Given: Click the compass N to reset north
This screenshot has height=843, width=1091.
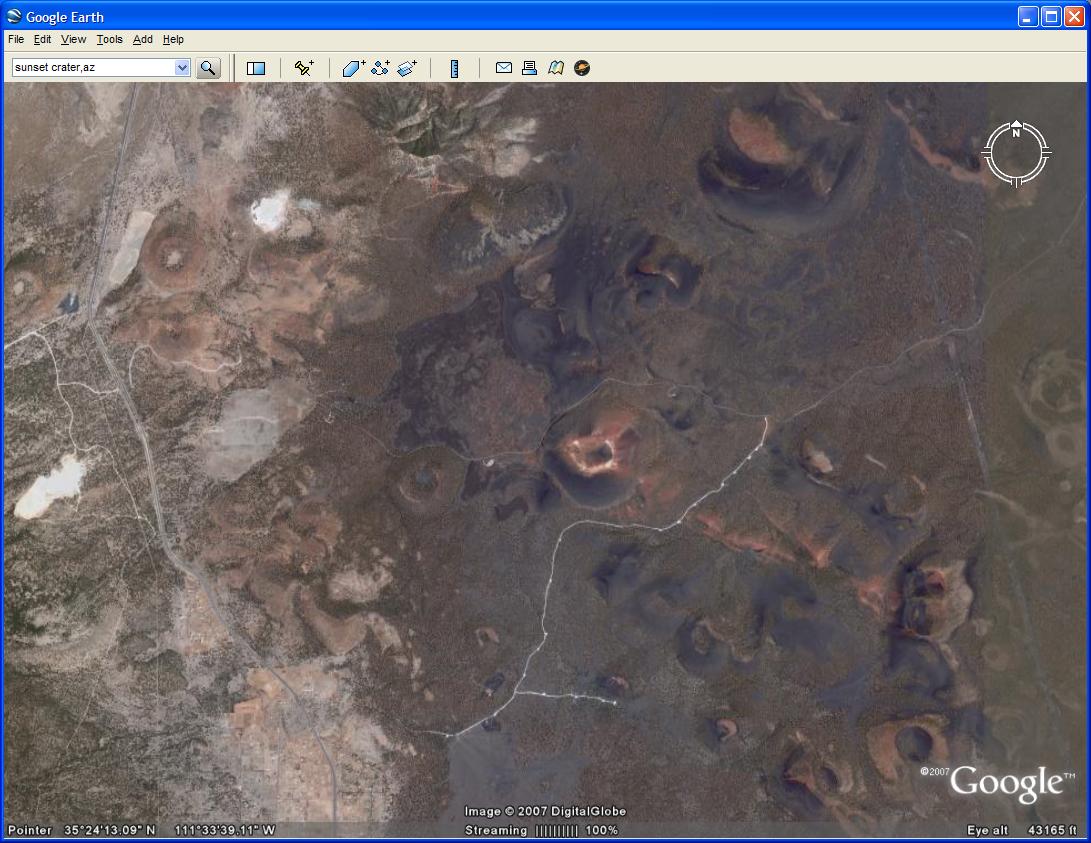Looking at the screenshot, I should (1016, 131).
